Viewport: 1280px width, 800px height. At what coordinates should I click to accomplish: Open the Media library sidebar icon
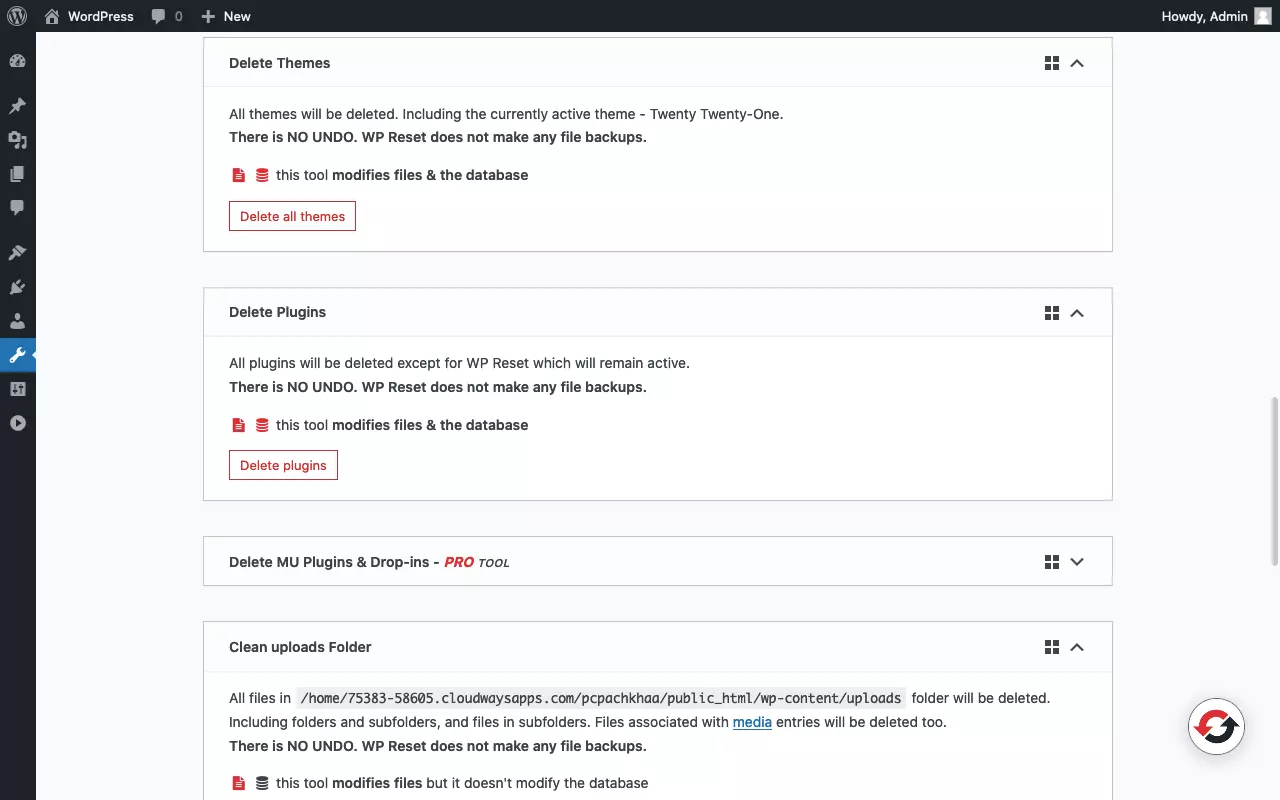pyautogui.click(x=17, y=140)
